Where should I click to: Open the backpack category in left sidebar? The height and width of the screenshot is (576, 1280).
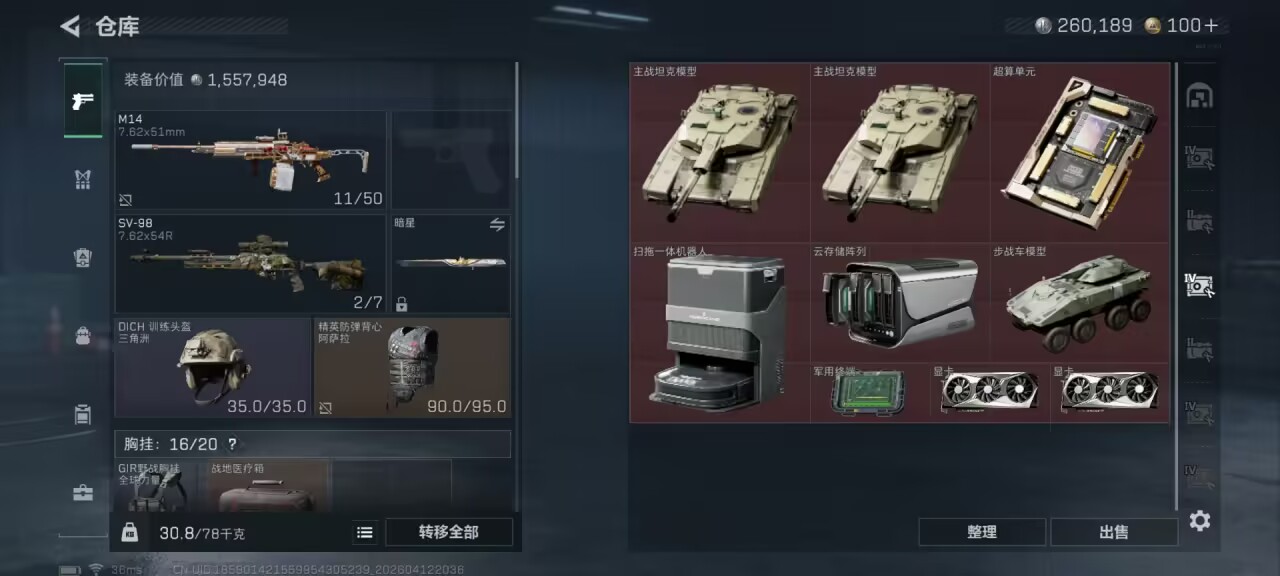[83, 336]
